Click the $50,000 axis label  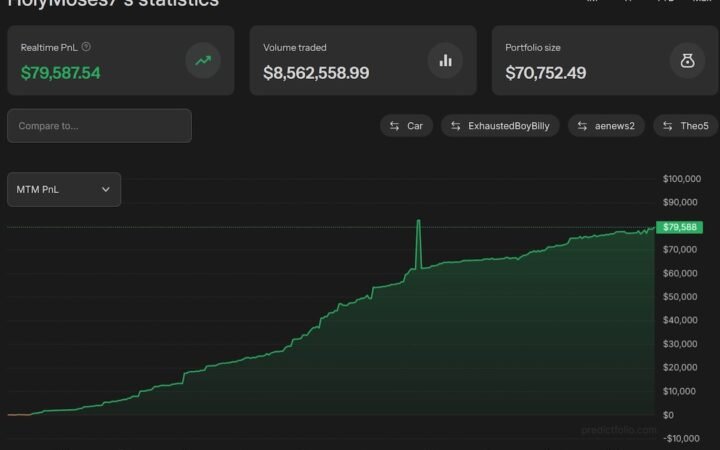point(680,297)
